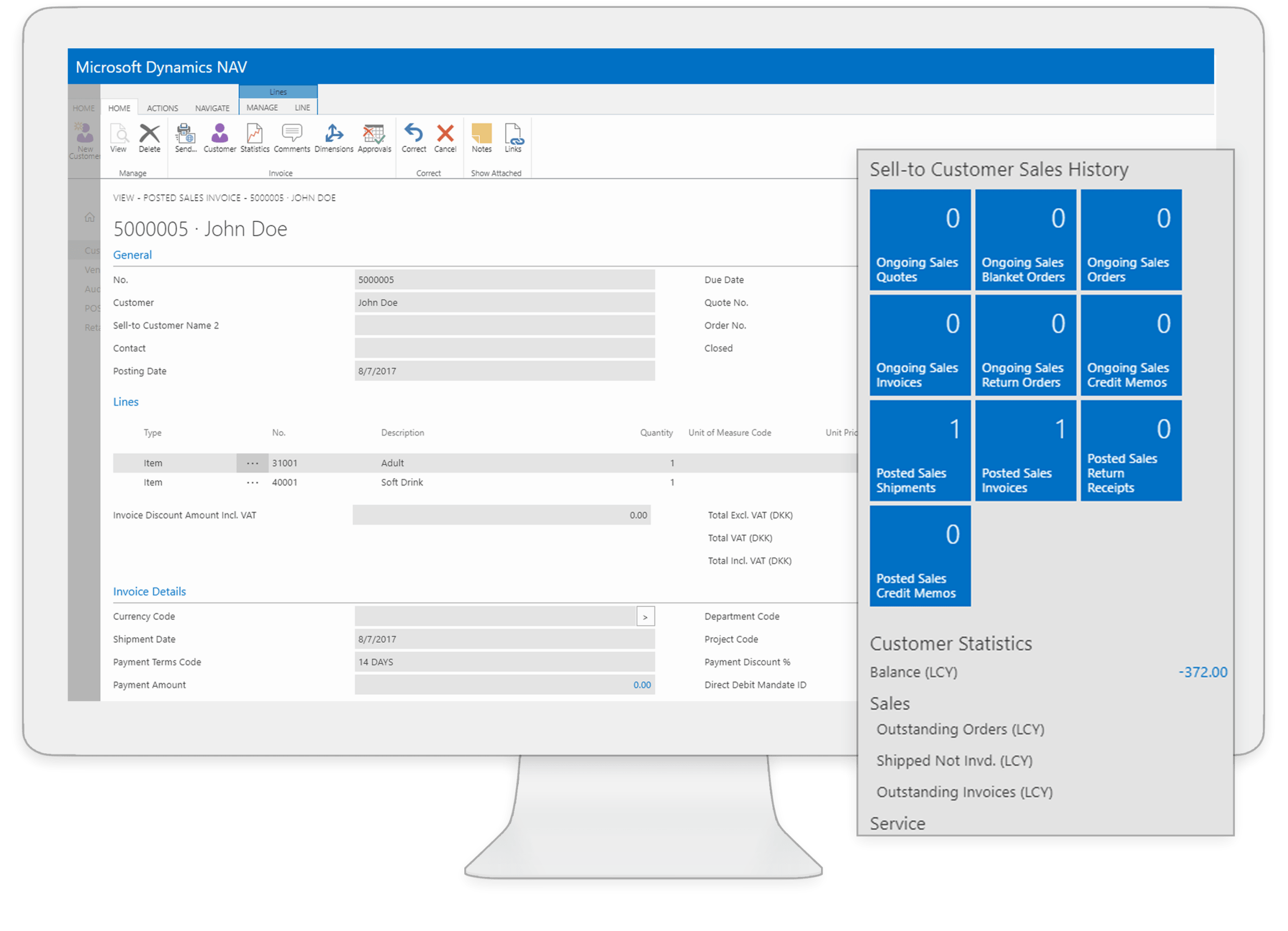
Task: Switch to the ACTIONS ribbon tab
Action: click(163, 107)
